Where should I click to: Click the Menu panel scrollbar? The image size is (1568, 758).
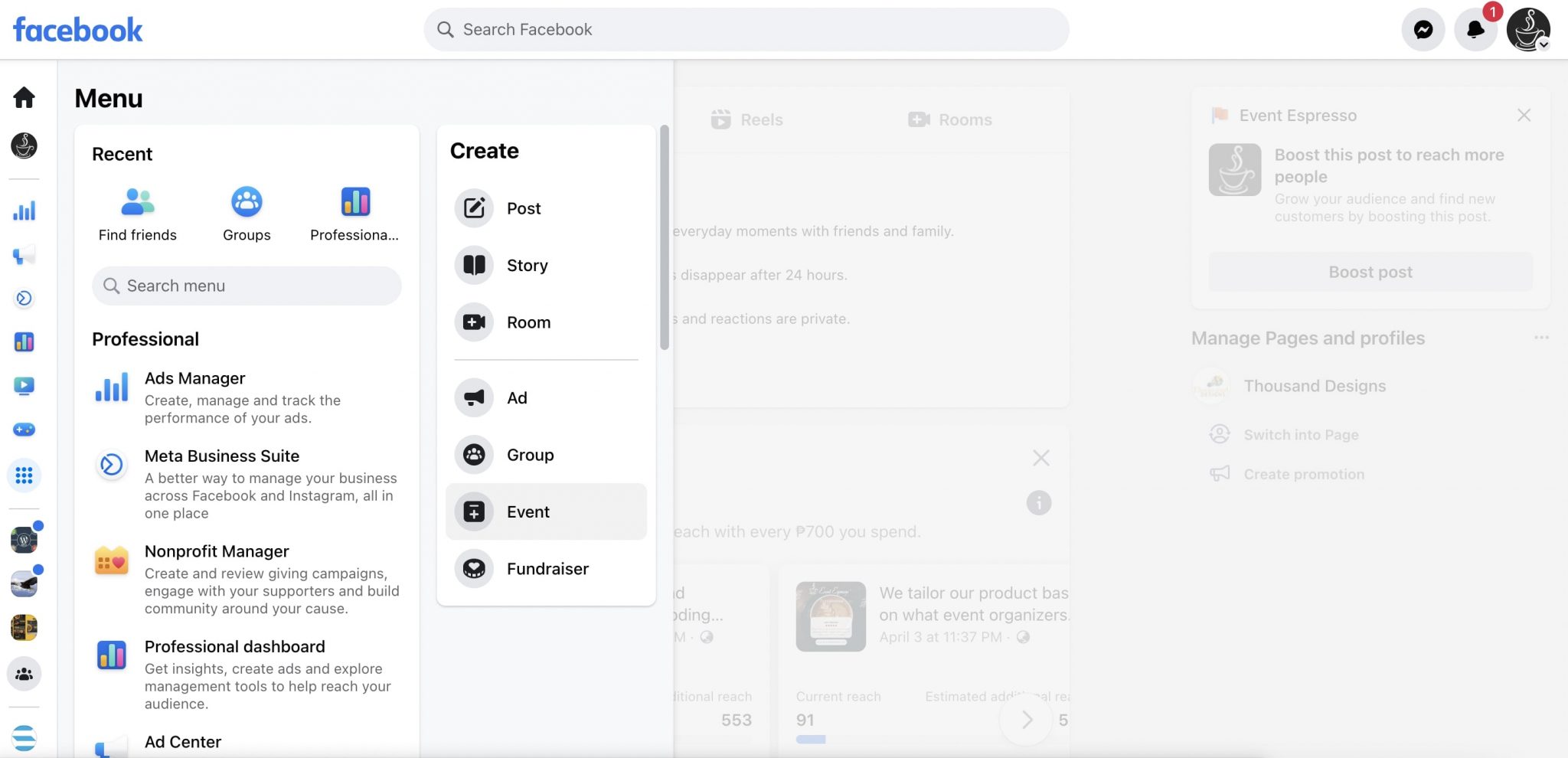pyautogui.click(x=665, y=237)
